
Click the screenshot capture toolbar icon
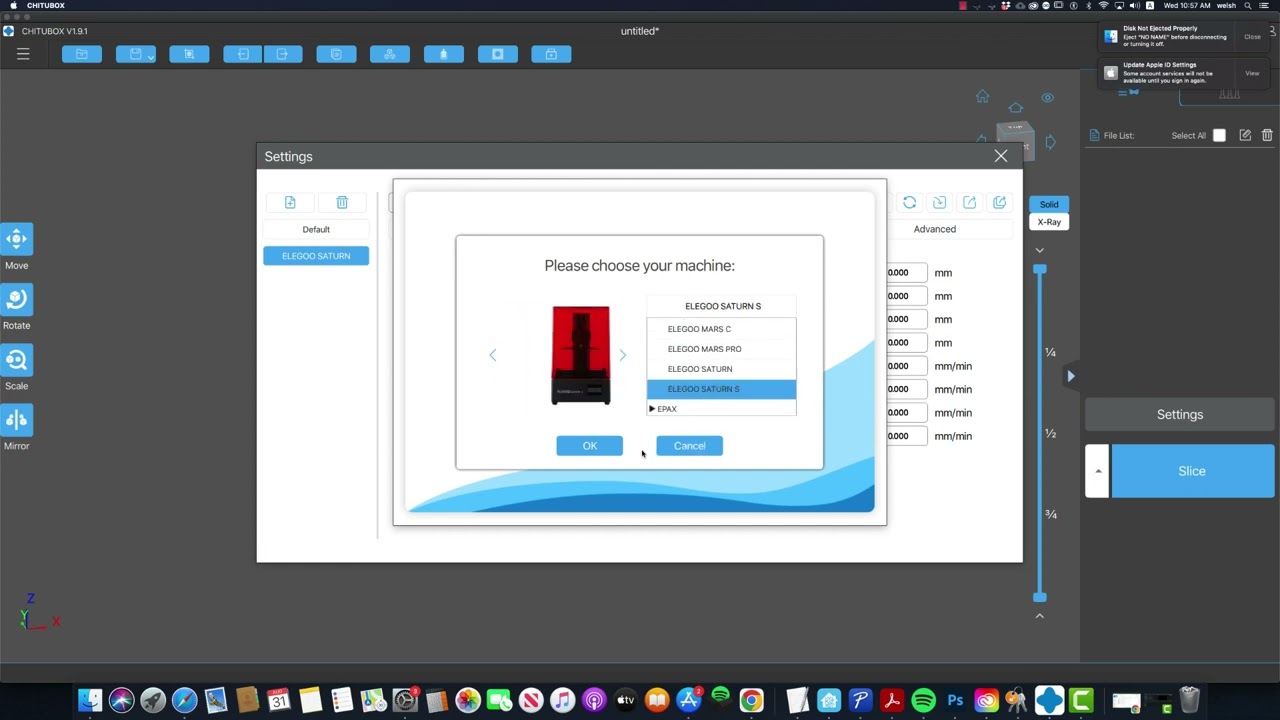189,54
